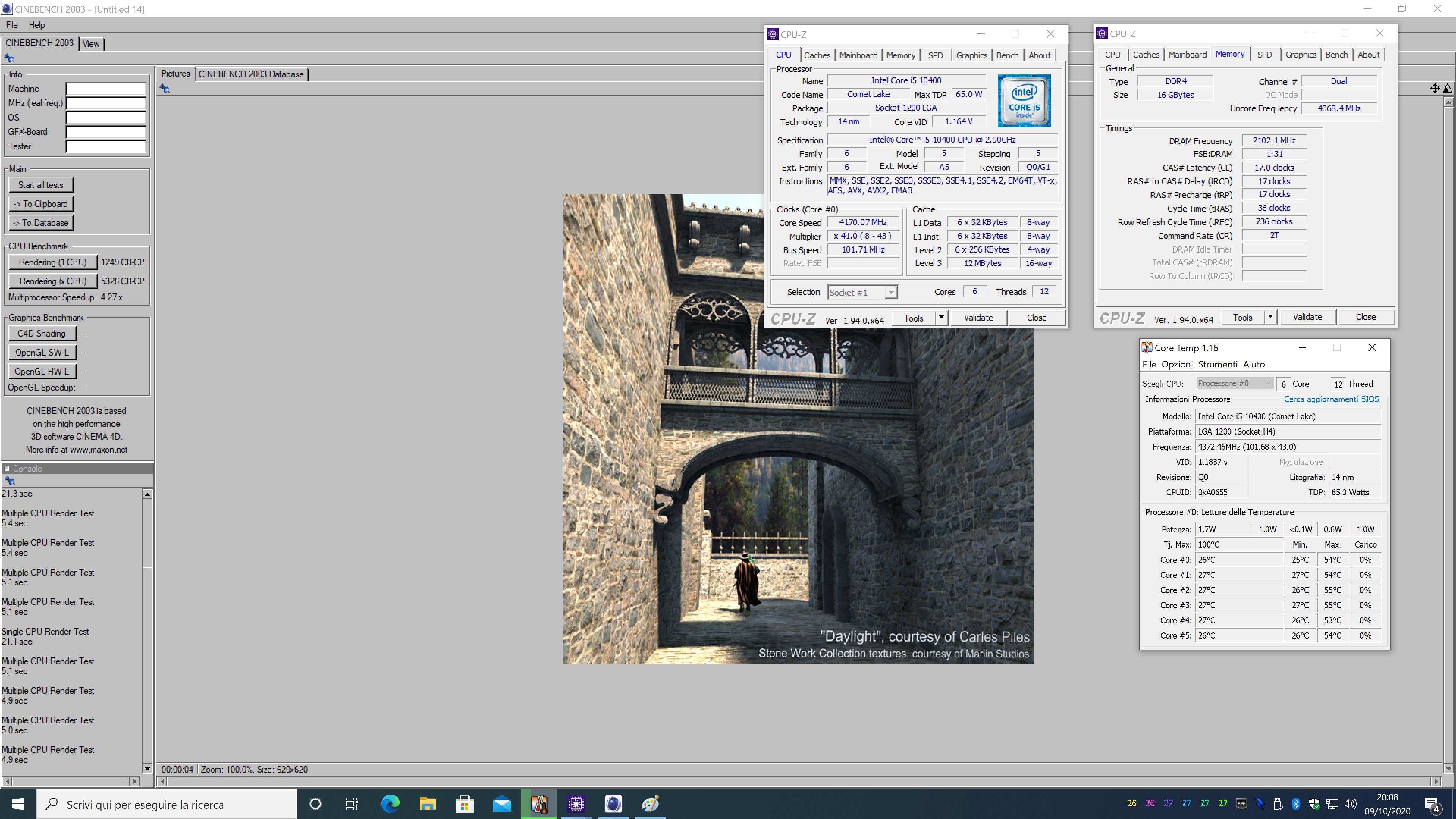Run OpenGL HW-L benchmark

42,371
